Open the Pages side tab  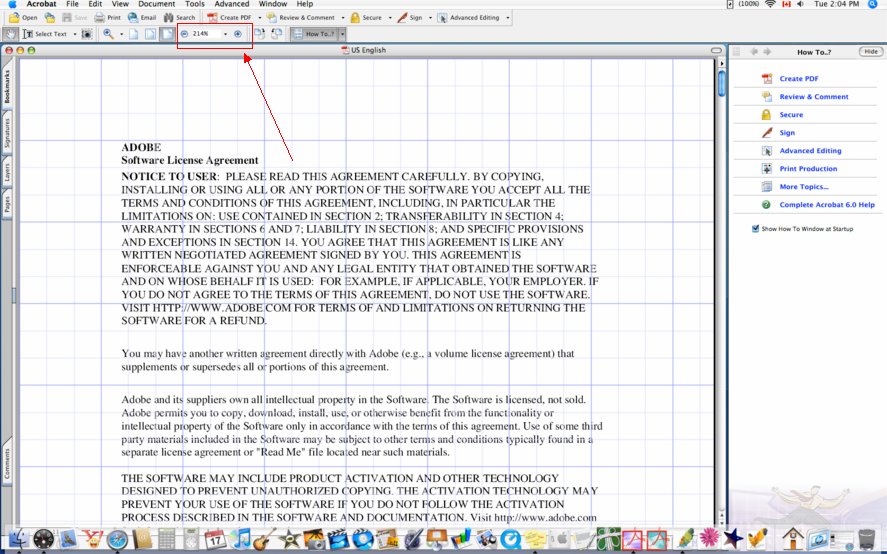point(7,205)
